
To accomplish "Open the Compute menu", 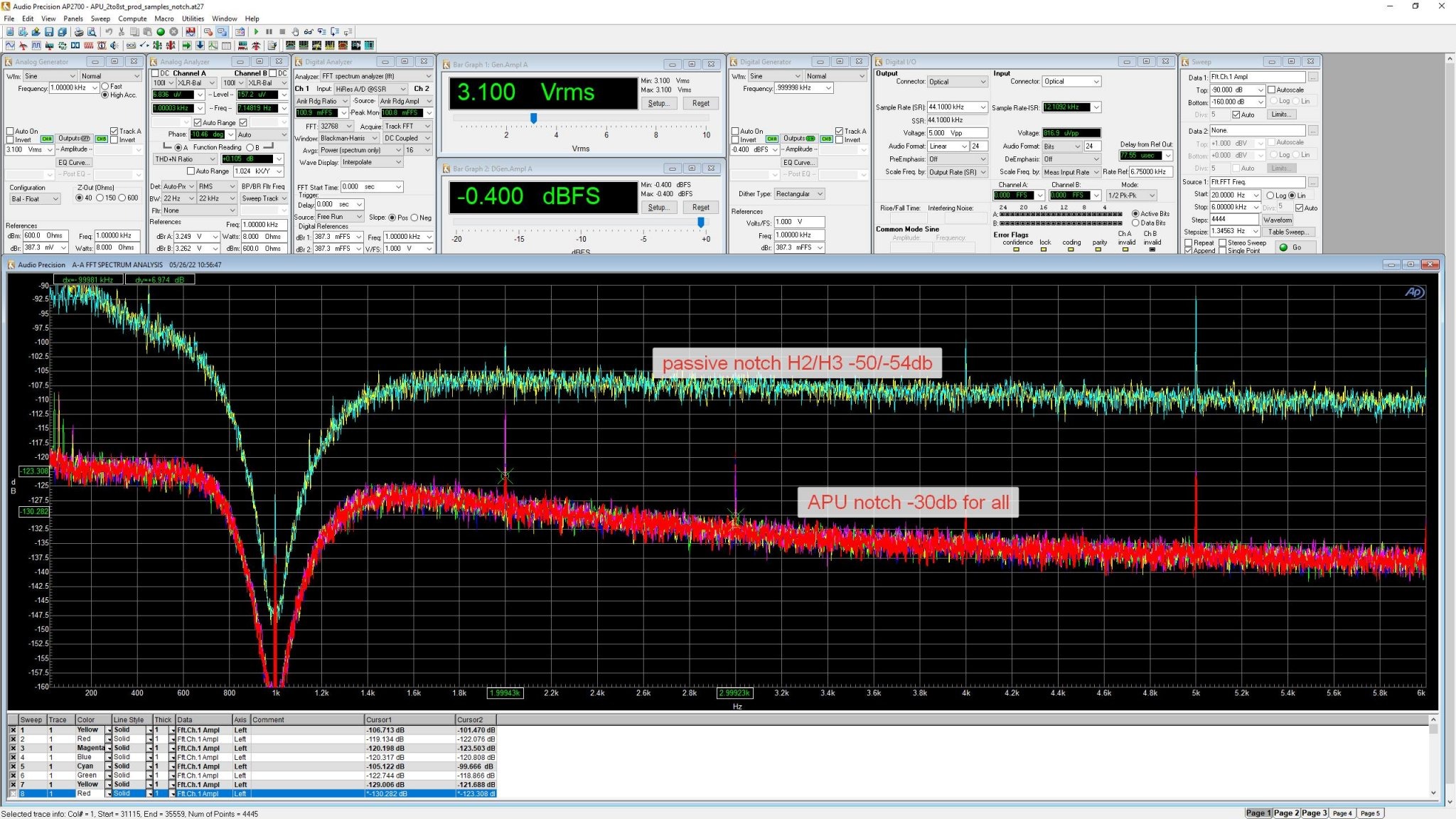I will click(x=132, y=18).
